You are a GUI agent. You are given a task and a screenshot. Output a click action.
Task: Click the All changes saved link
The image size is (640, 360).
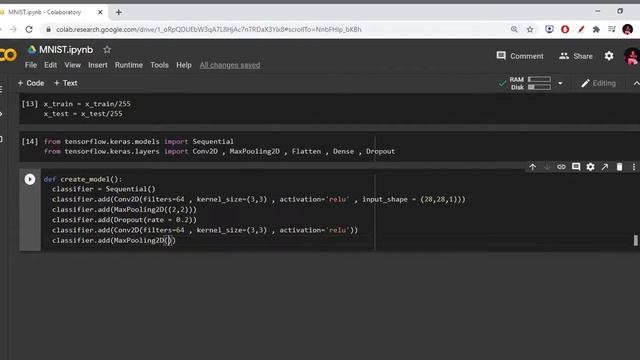coord(230,65)
